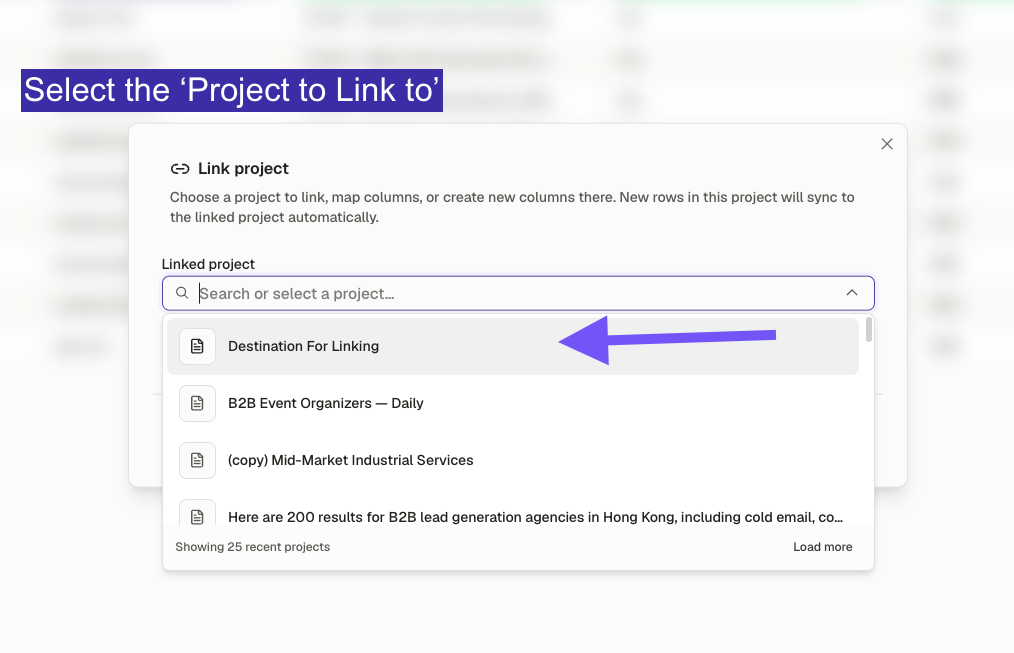Click the link icon next to Link project
The width and height of the screenshot is (1014, 653).
pos(180,169)
